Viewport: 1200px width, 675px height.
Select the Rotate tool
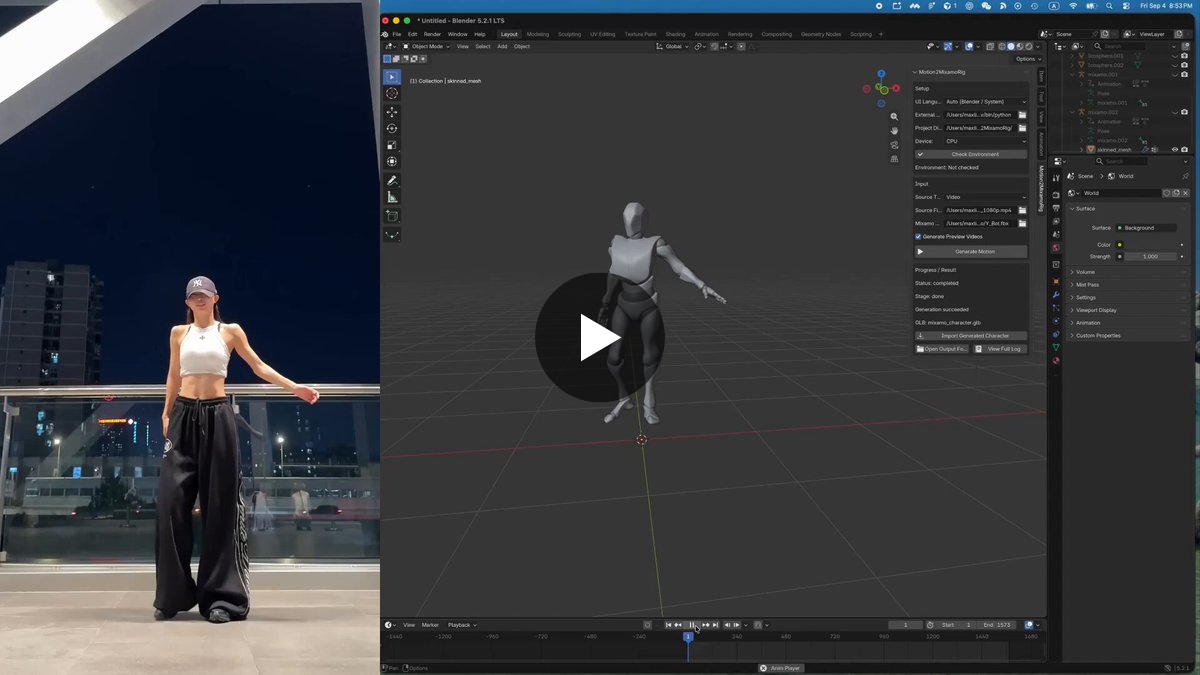[392, 128]
